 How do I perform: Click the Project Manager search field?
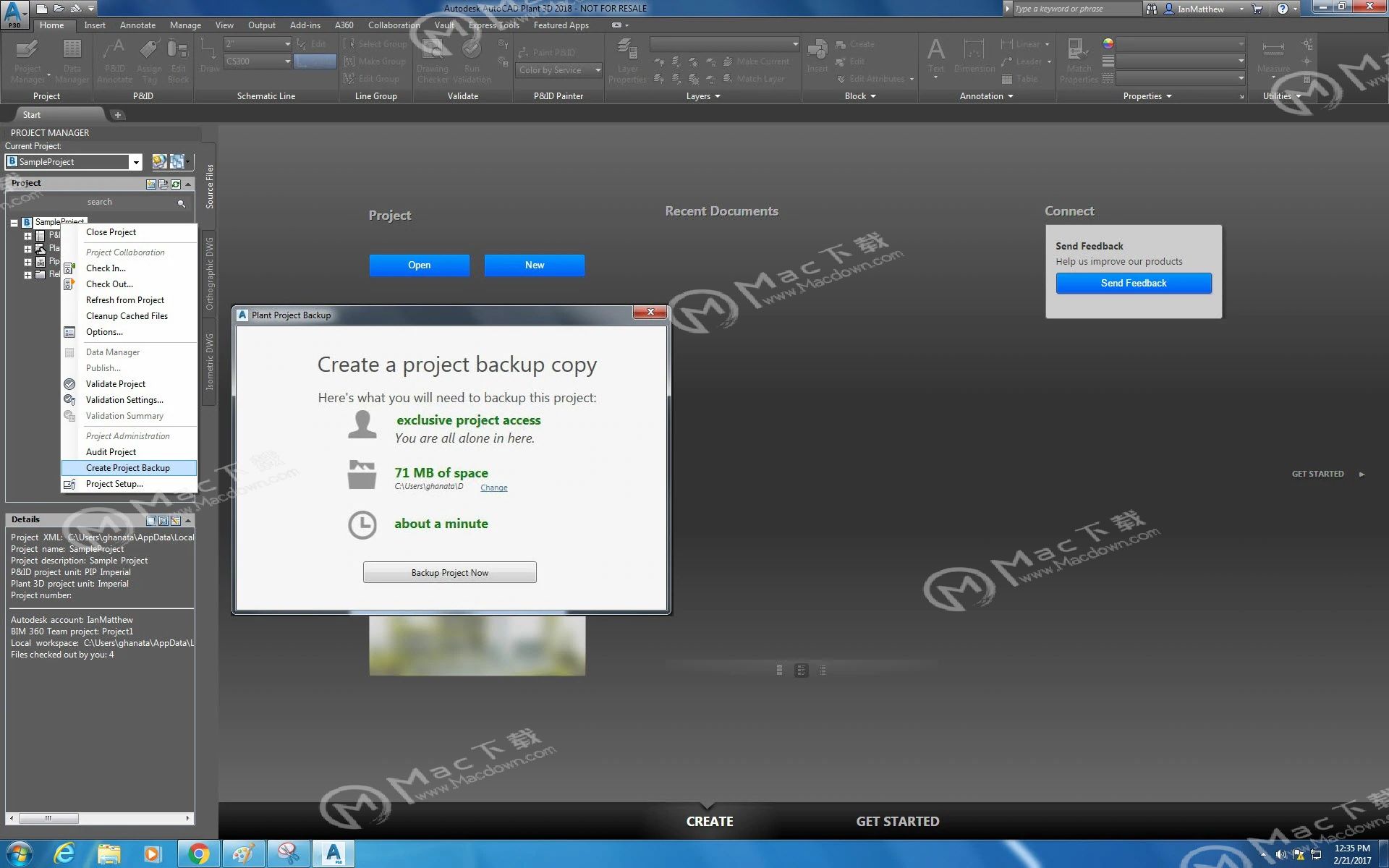(100, 203)
